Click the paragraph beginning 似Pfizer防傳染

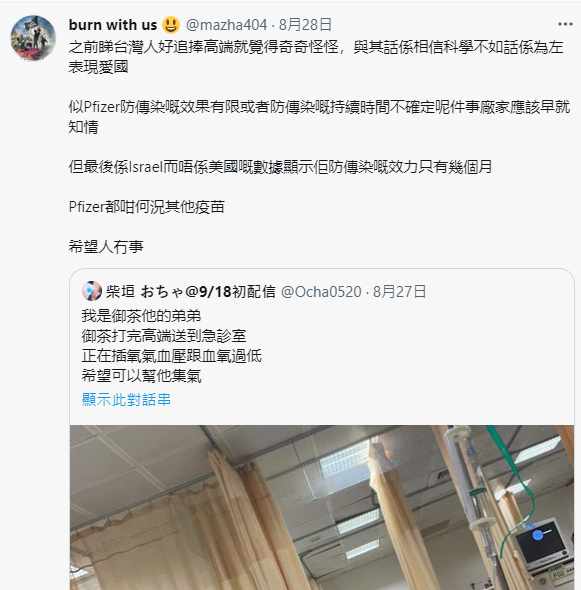point(319,117)
